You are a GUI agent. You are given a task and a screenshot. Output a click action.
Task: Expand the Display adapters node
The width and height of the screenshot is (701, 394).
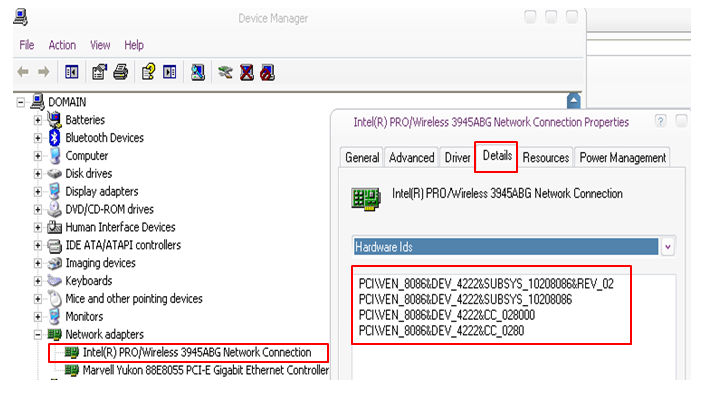(38, 191)
